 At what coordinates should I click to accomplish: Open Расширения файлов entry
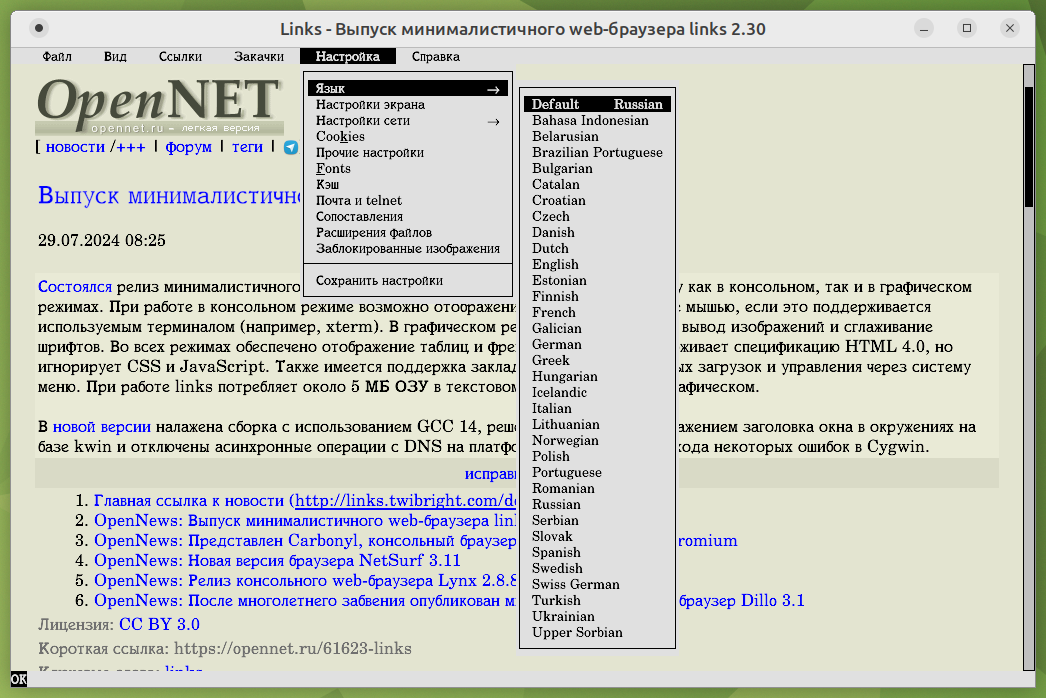[408, 233]
